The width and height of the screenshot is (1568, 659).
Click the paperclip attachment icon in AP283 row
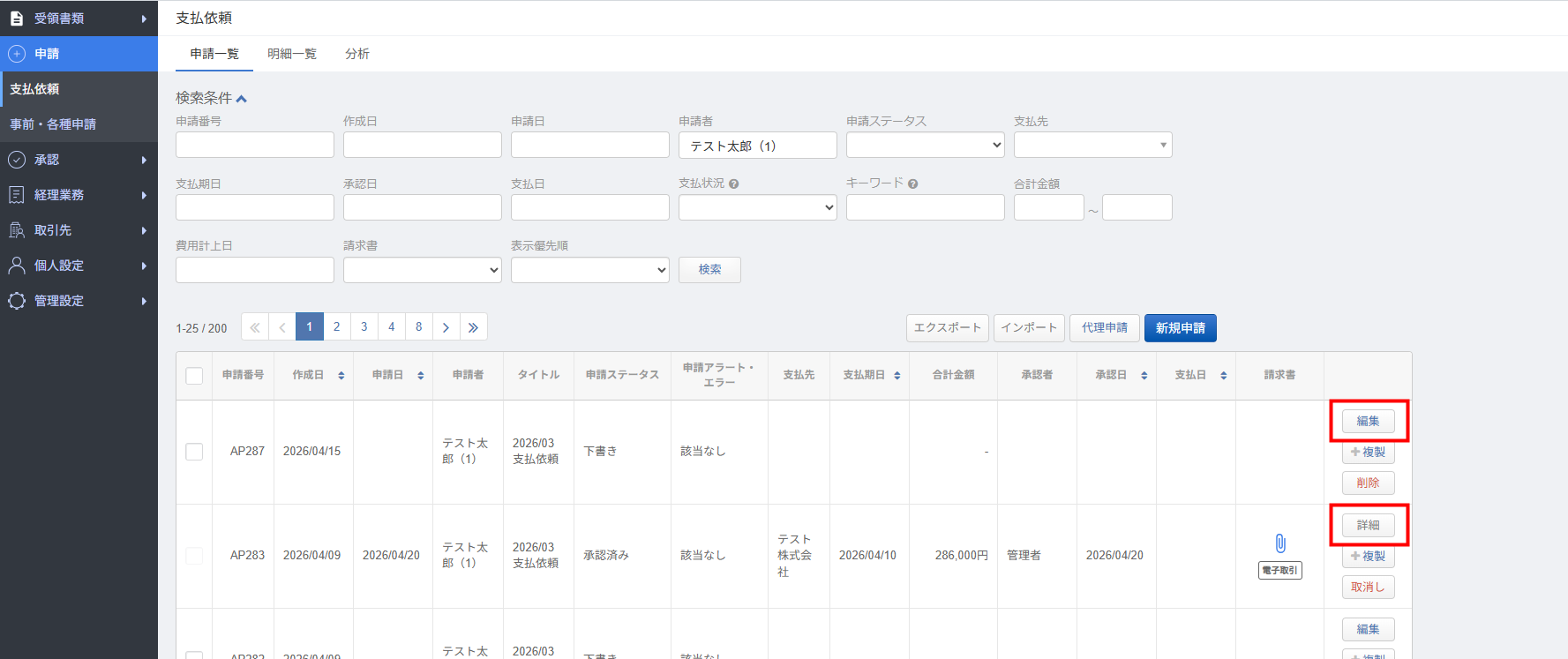point(1279,543)
